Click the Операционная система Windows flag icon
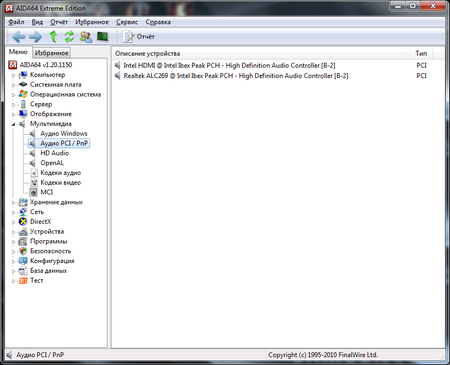Viewport: 450px width, 365px height. (x=23, y=94)
